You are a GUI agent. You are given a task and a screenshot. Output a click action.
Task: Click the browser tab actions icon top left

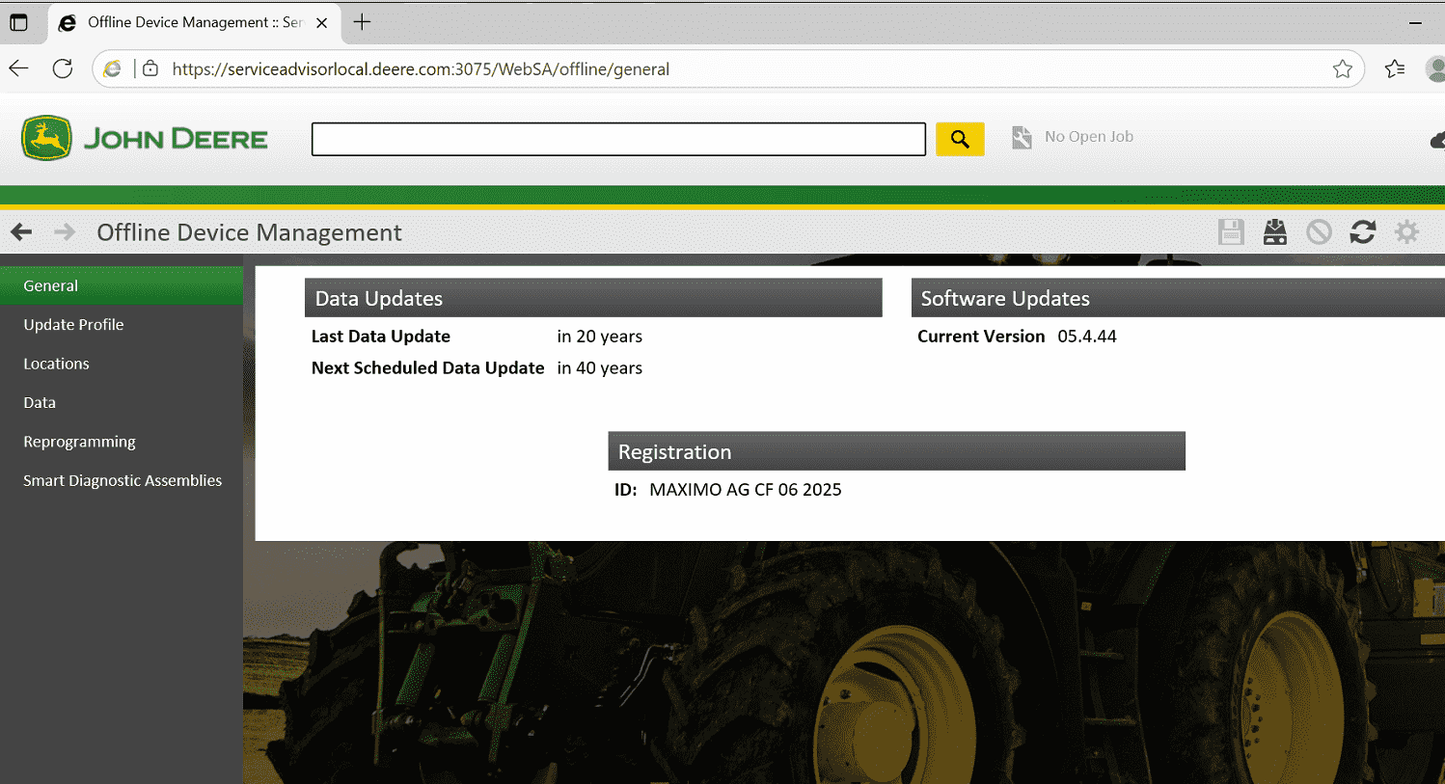click(19, 22)
